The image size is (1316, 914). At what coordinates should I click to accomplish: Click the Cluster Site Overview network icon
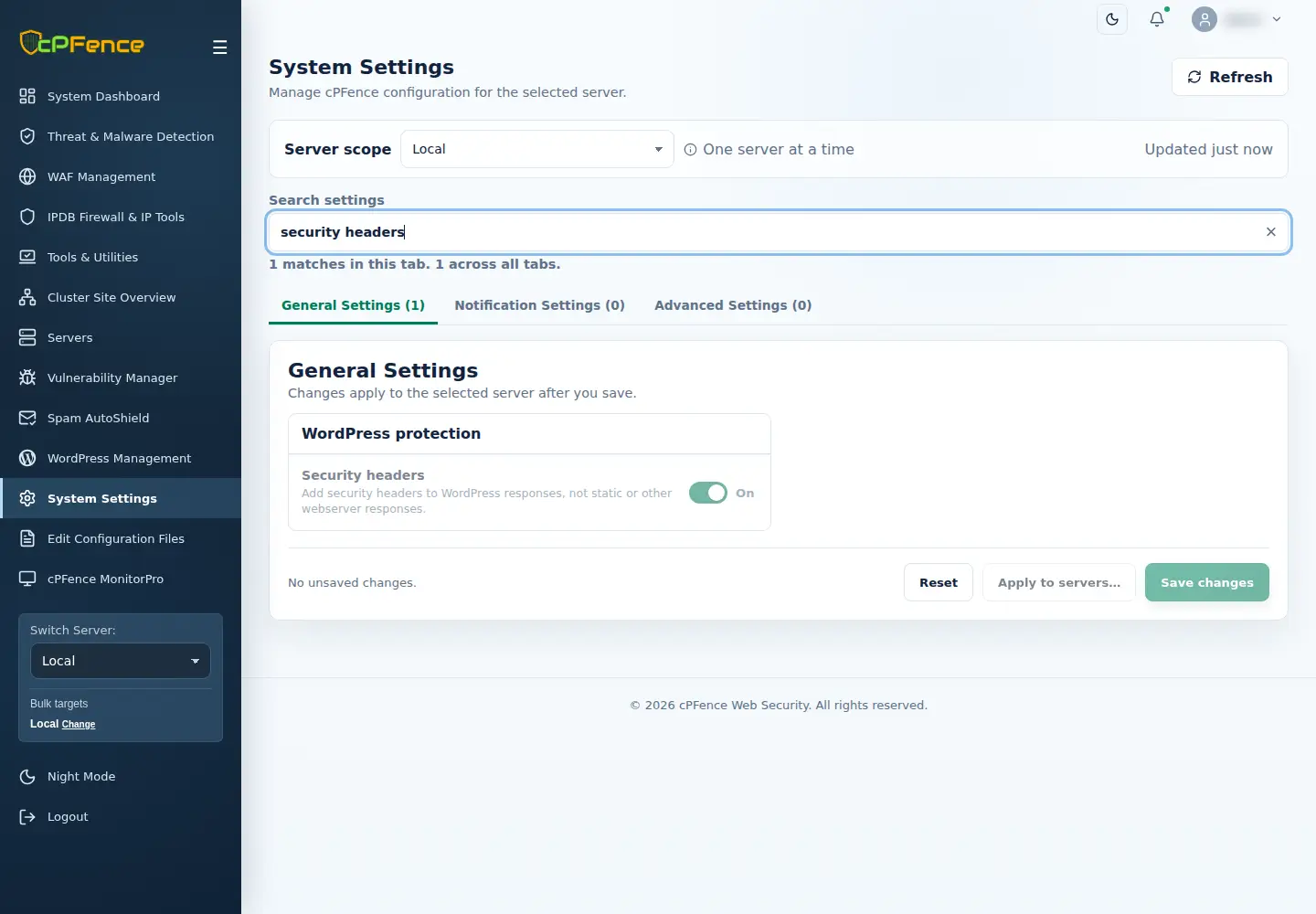coord(27,297)
